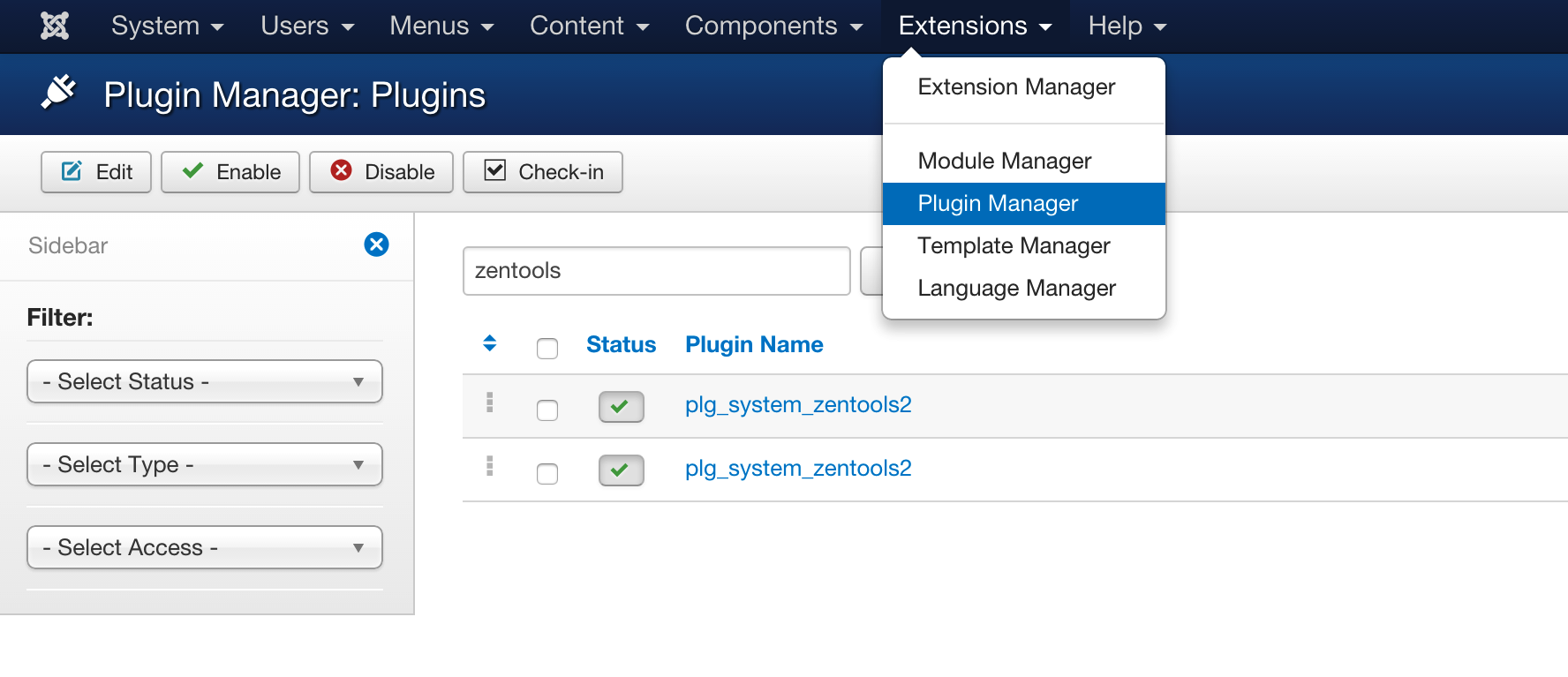1568x677 pixels.
Task: Collapse the Extensions menu
Action: 975,26
